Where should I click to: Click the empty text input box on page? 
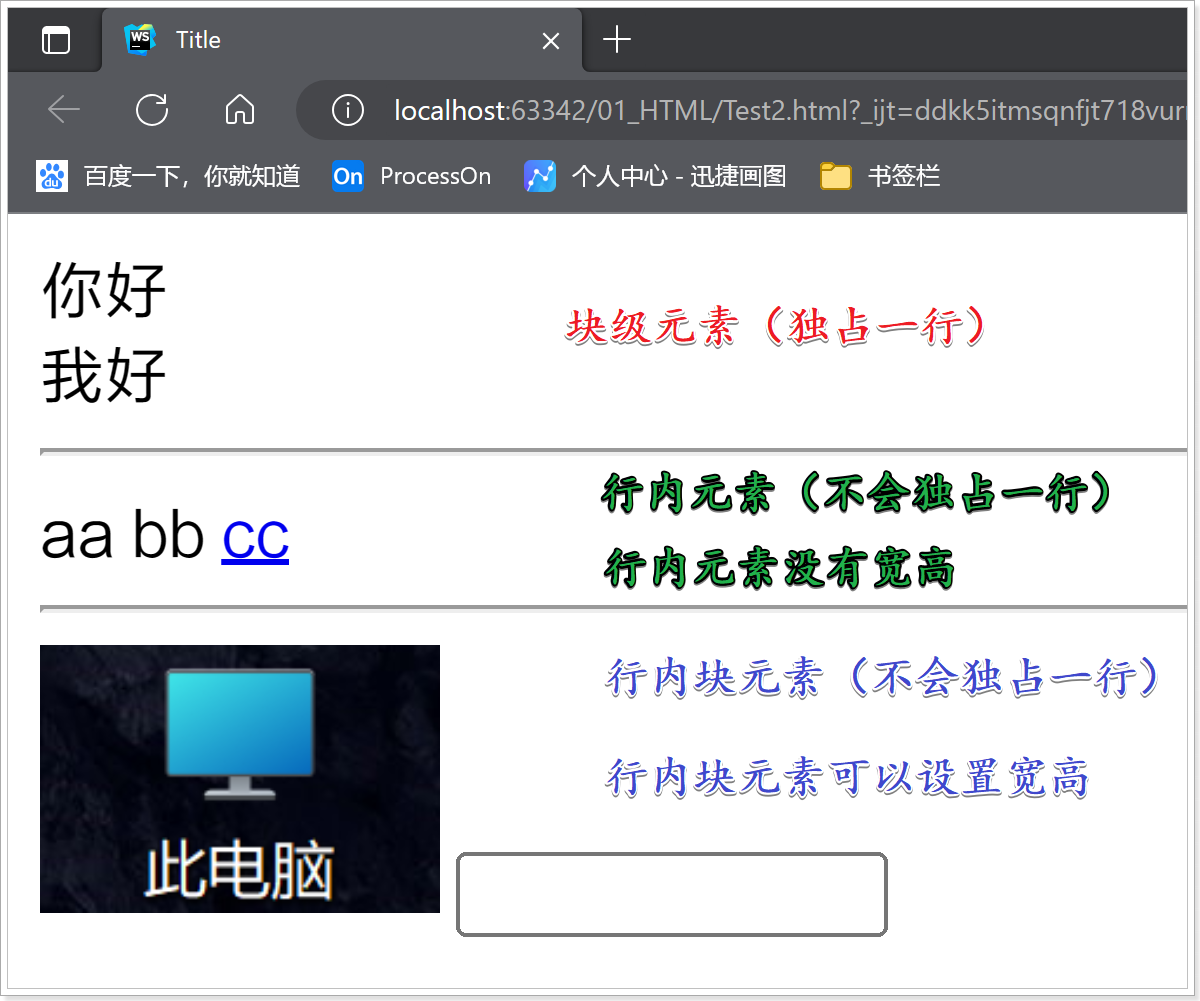point(671,894)
